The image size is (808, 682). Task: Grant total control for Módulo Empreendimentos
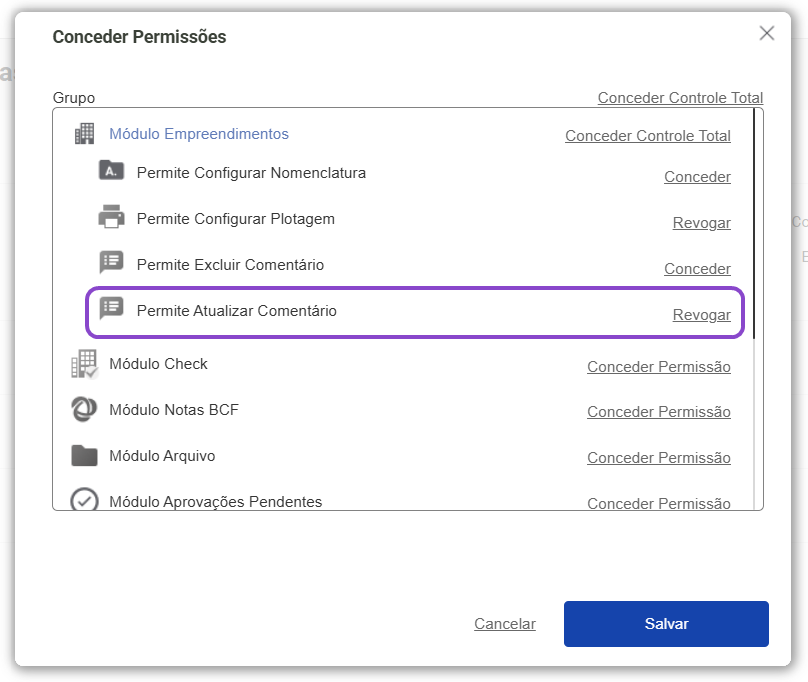click(647, 136)
